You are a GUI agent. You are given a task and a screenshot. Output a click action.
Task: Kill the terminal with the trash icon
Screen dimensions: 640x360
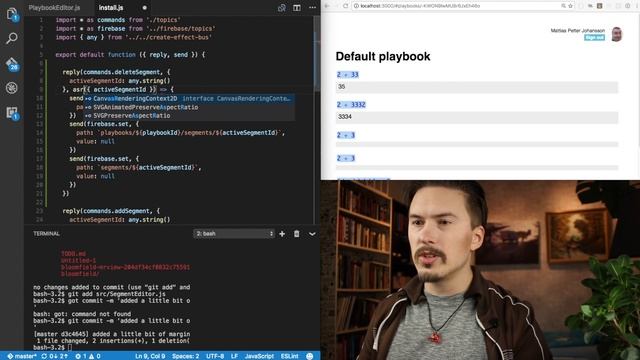tap(297, 233)
